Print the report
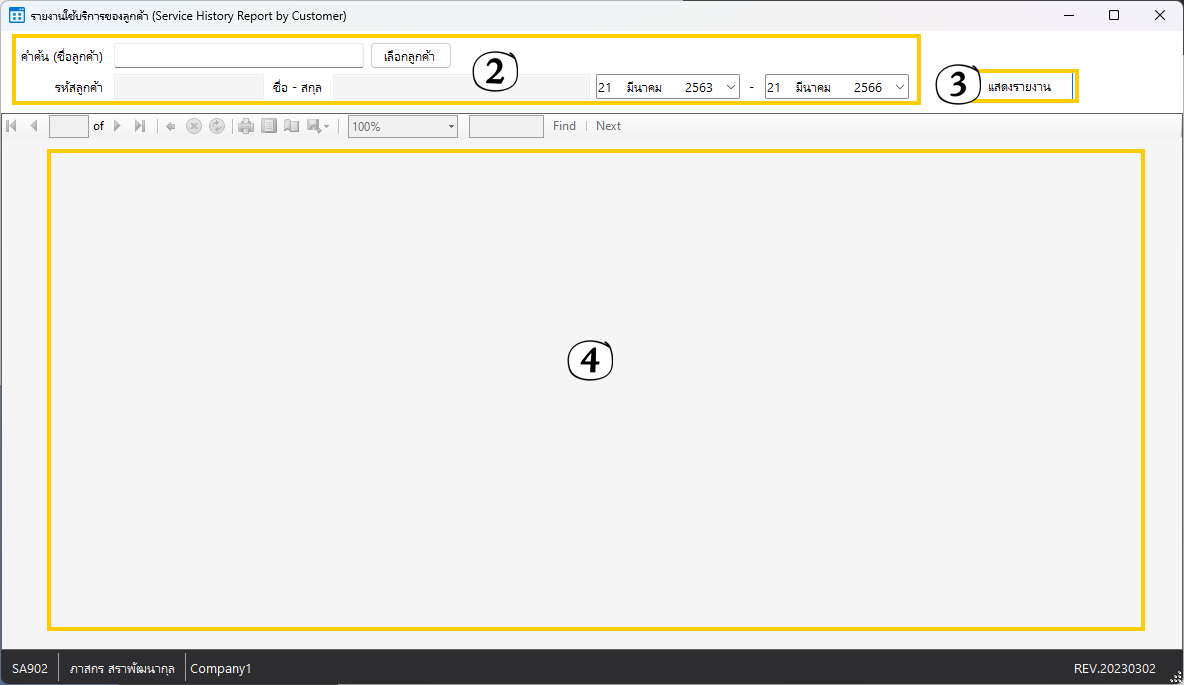The height and width of the screenshot is (685, 1184). click(246, 126)
